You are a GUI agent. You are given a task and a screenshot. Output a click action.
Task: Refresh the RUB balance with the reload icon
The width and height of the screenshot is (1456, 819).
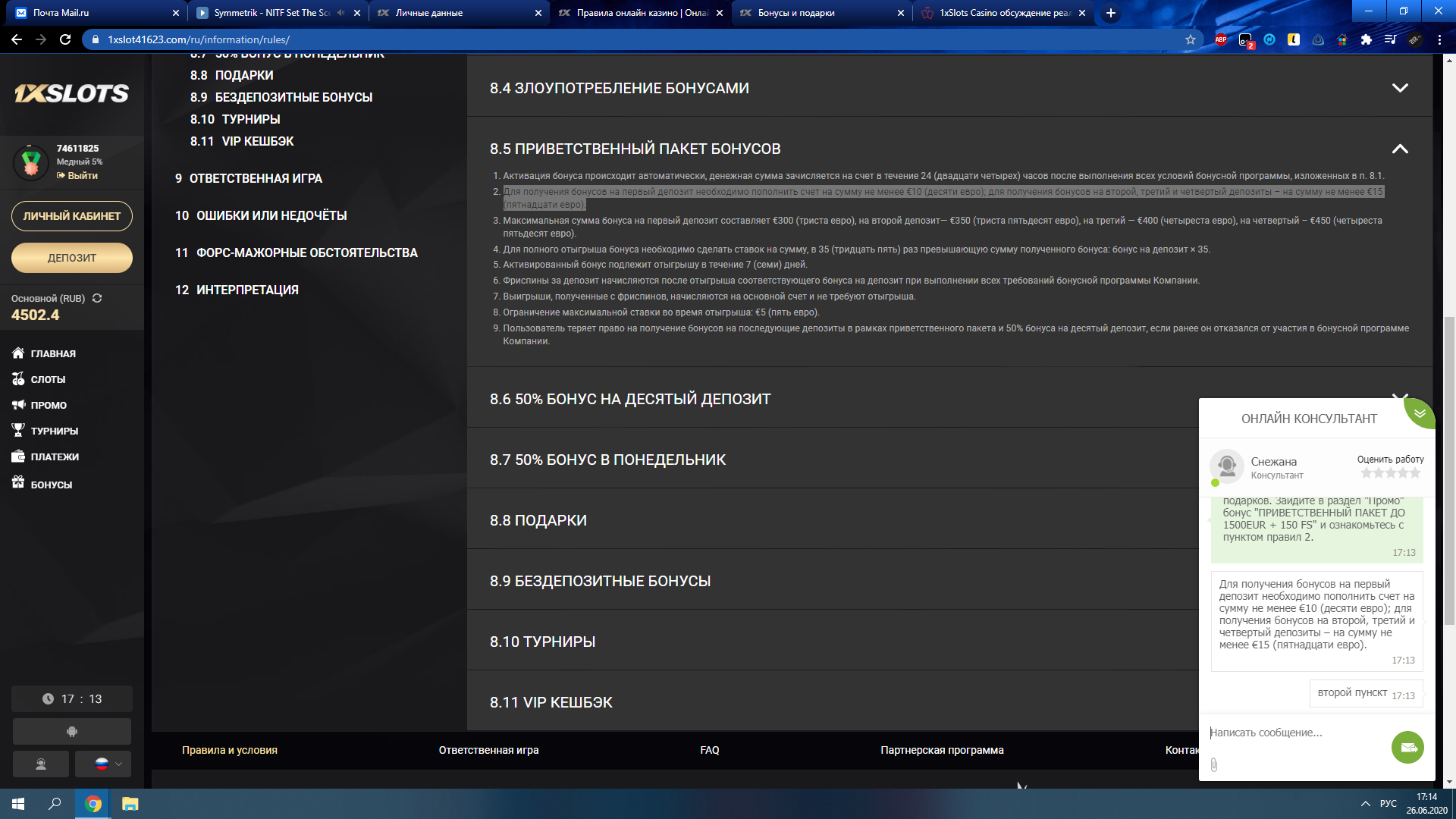point(97,298)
